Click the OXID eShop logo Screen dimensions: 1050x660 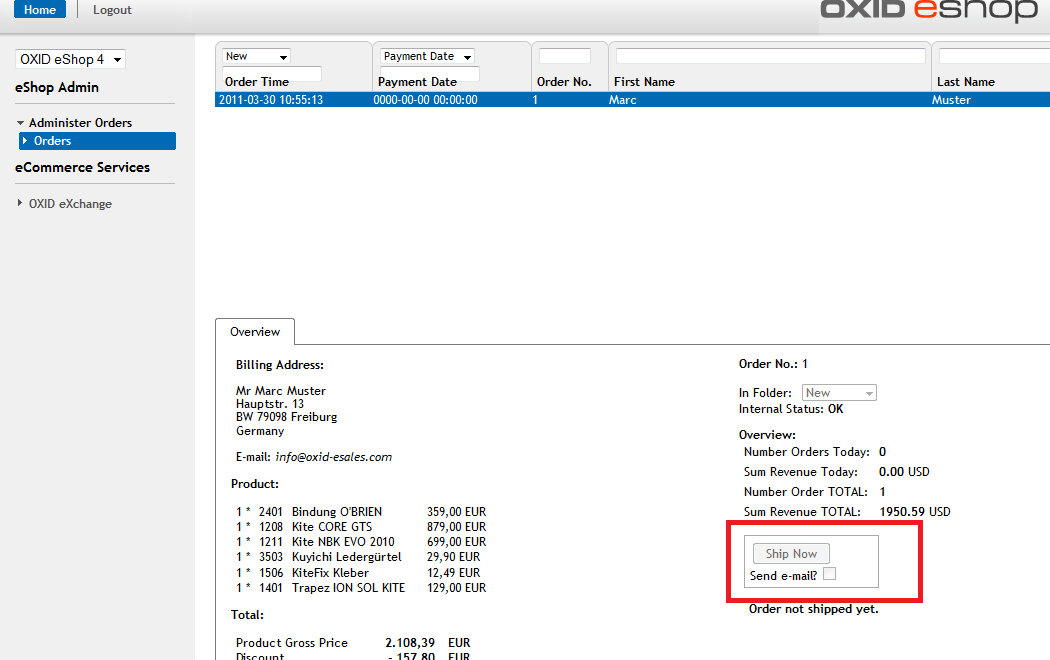[x=929, y=11]
